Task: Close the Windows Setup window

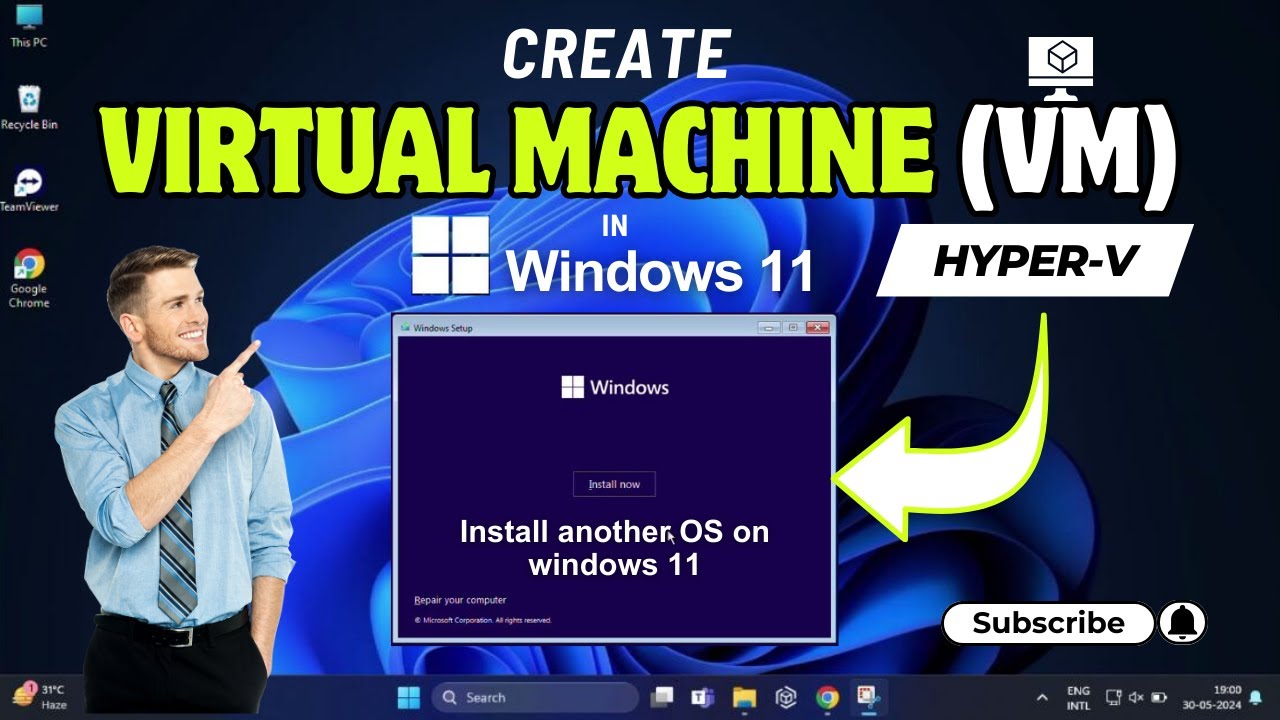Action: coord(818,327)
